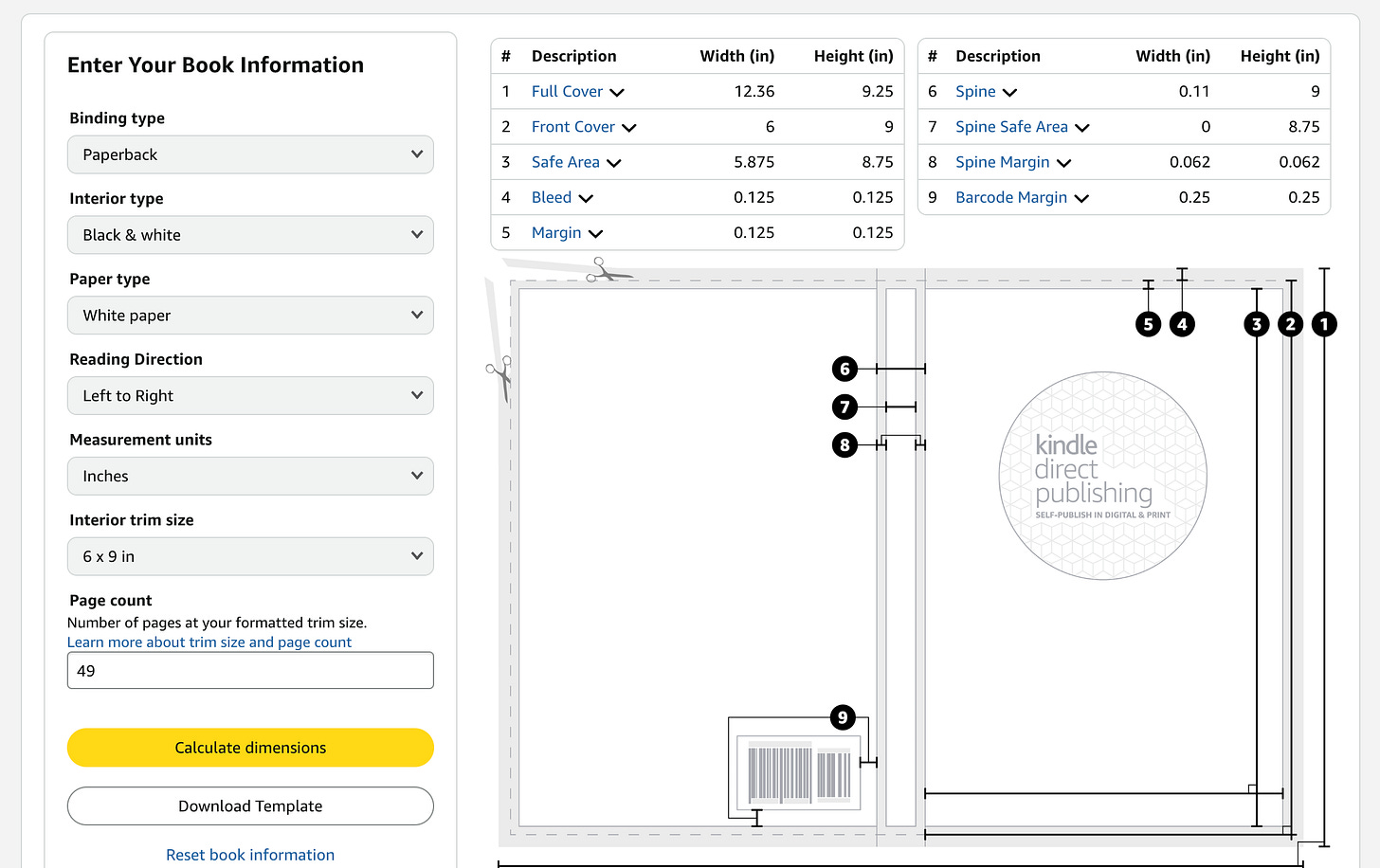Open the Paper type White paper dropdown

250,316
